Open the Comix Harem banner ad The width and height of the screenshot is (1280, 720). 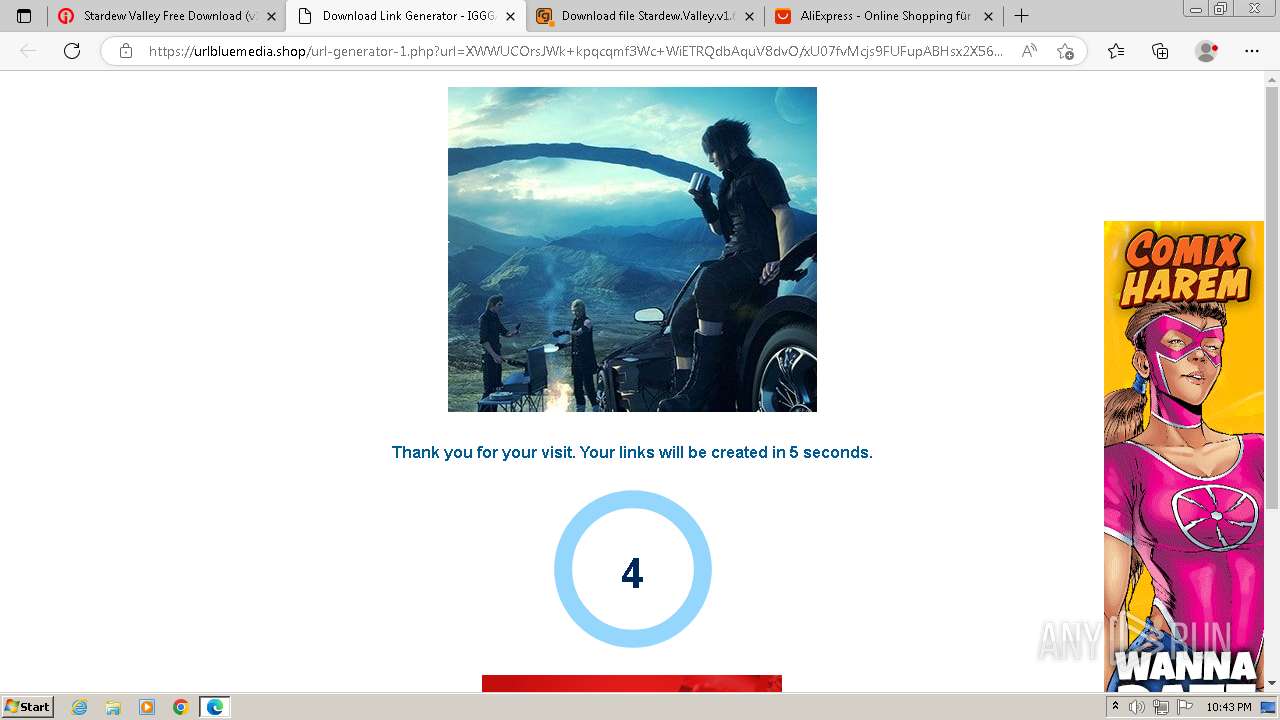pyautogui.click(x=1184, y=456)
